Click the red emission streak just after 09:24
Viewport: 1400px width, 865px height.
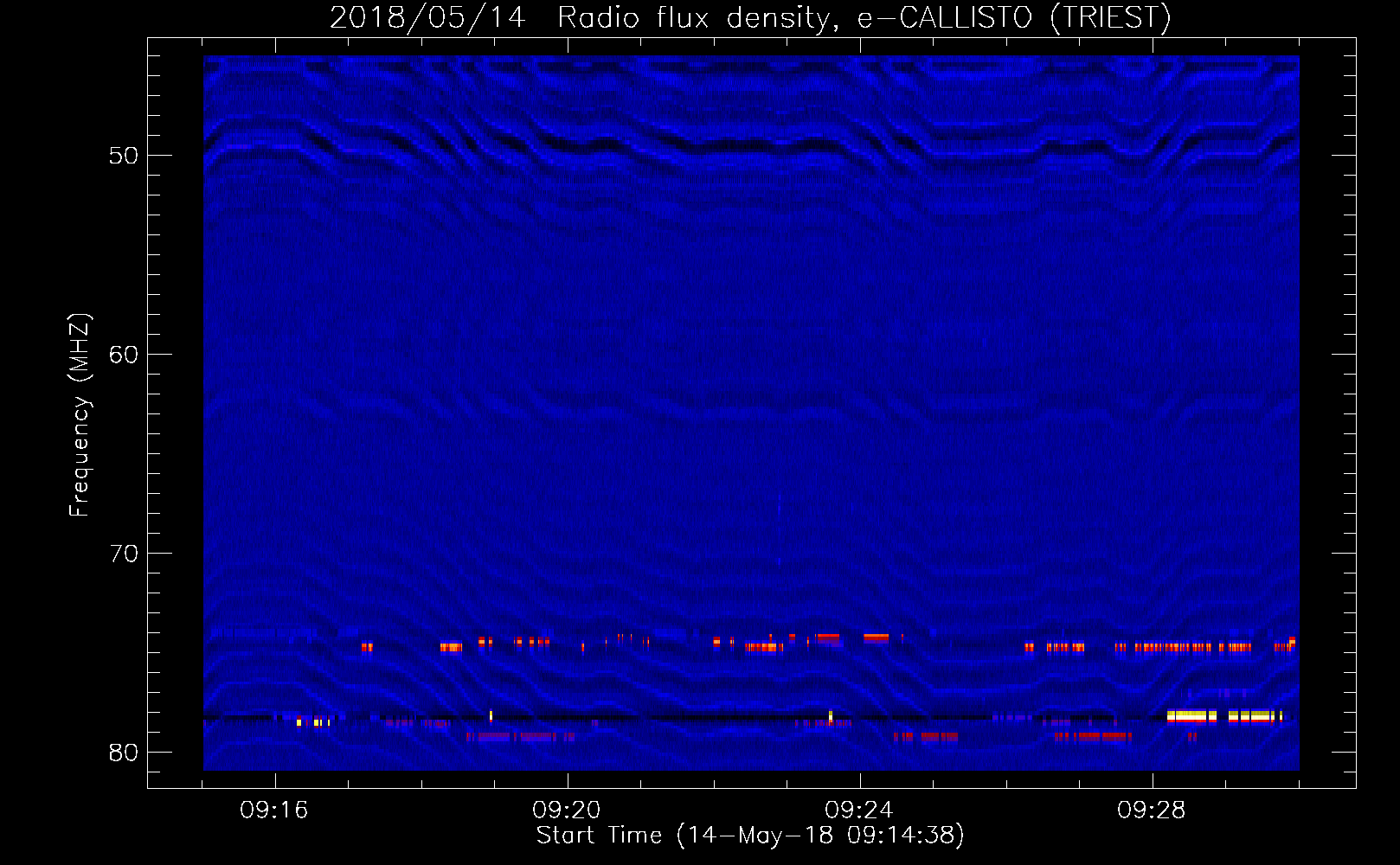(x=876, y=638)
